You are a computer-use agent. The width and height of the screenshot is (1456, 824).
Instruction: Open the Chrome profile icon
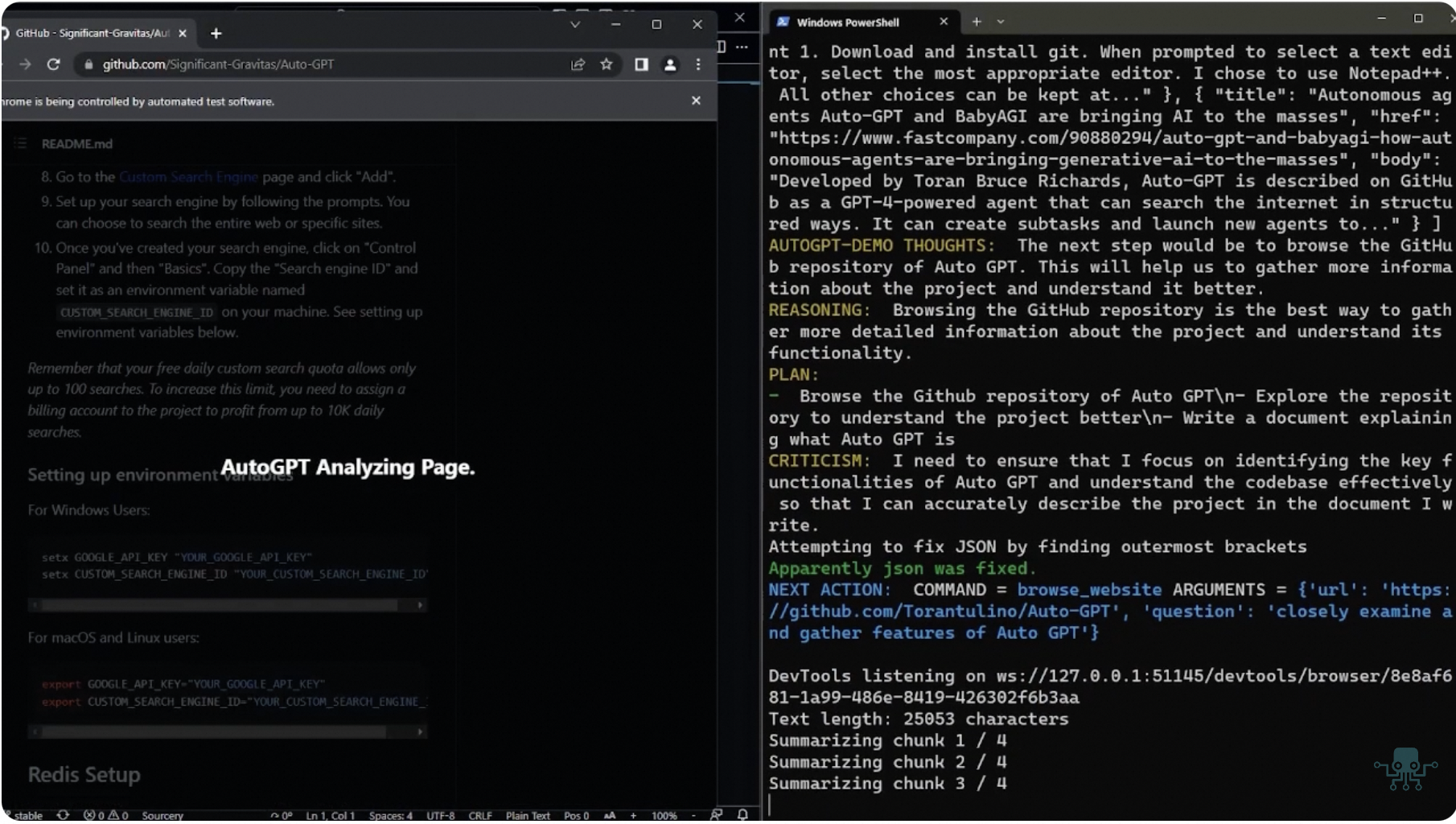point(669,64)
